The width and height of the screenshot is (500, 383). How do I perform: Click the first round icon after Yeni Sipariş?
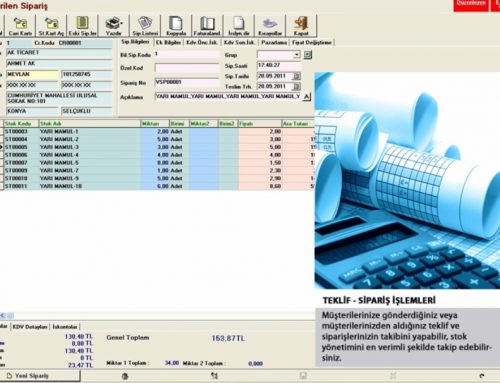point(125,376)
